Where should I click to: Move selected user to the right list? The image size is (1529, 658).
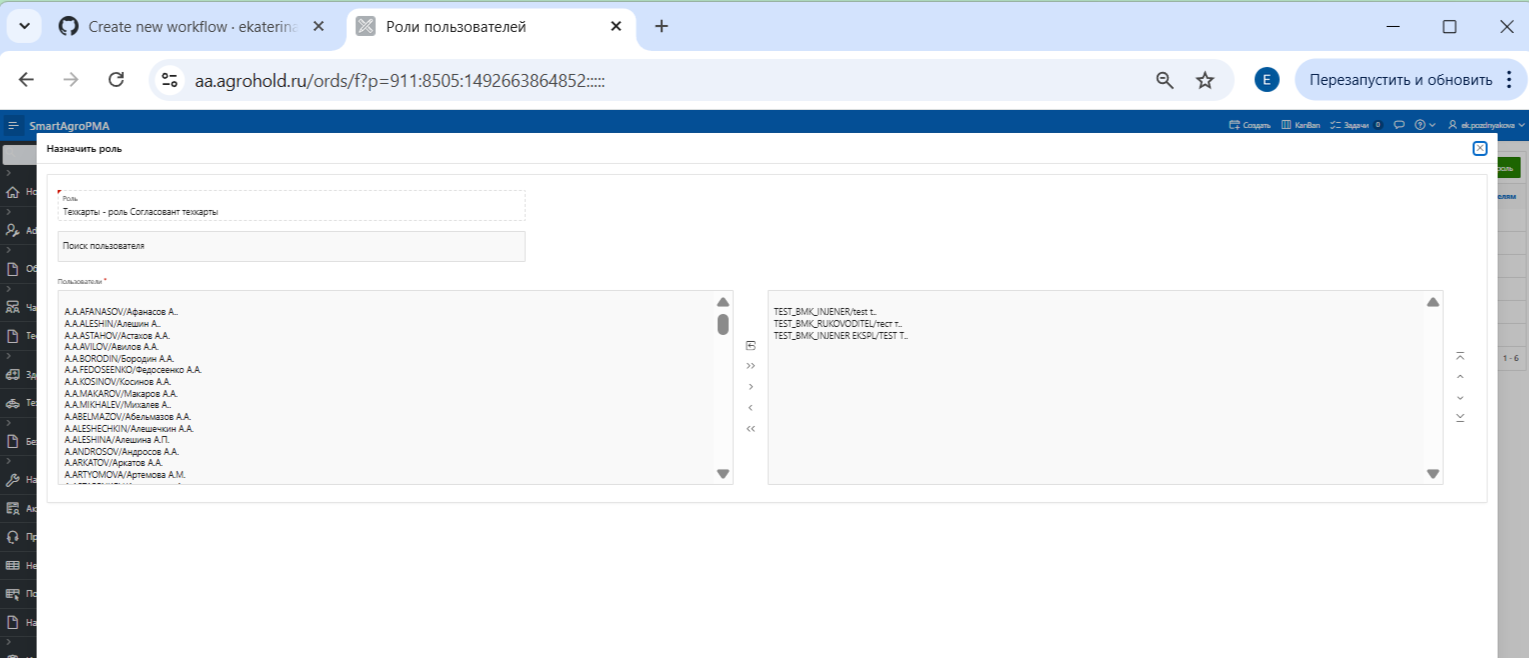click(x=751, y=386)
